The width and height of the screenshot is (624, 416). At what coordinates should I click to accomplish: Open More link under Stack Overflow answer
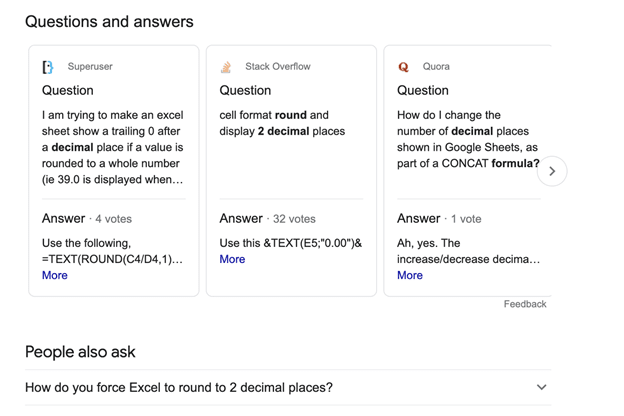click(232, 259)
